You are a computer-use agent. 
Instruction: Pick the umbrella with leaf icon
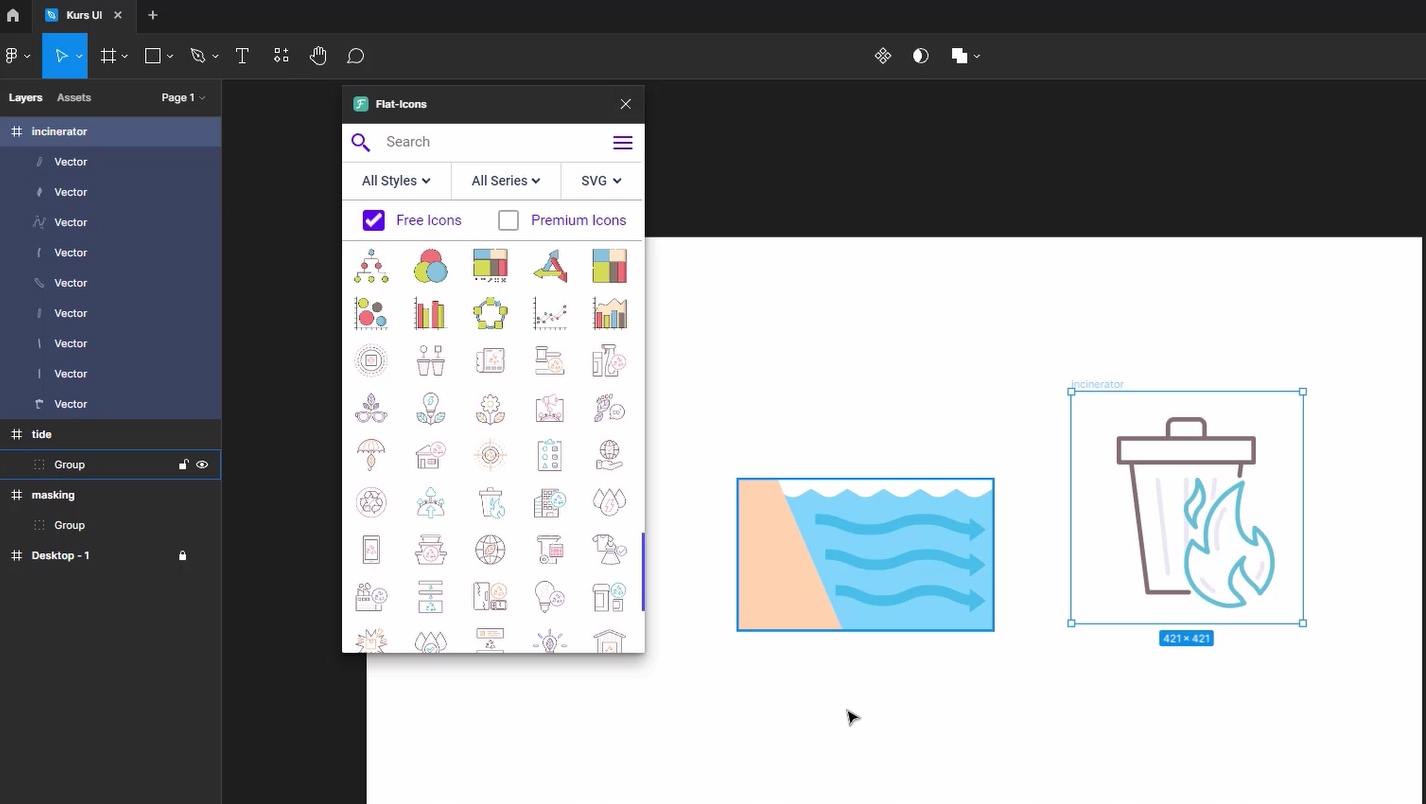371,455
